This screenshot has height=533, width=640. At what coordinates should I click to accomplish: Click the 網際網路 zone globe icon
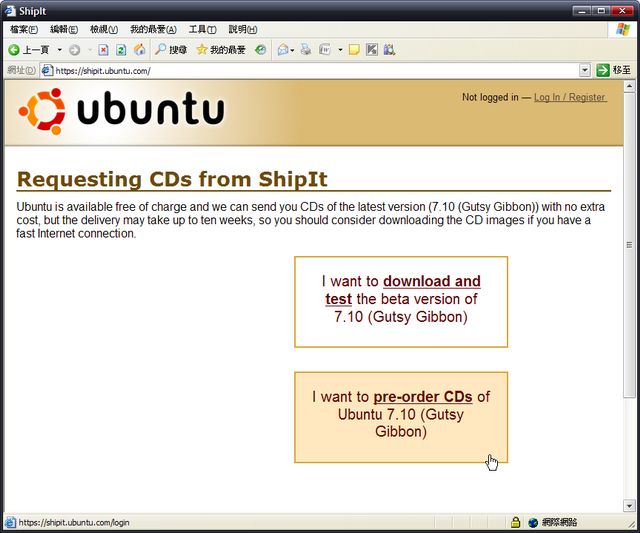[533, 522]
